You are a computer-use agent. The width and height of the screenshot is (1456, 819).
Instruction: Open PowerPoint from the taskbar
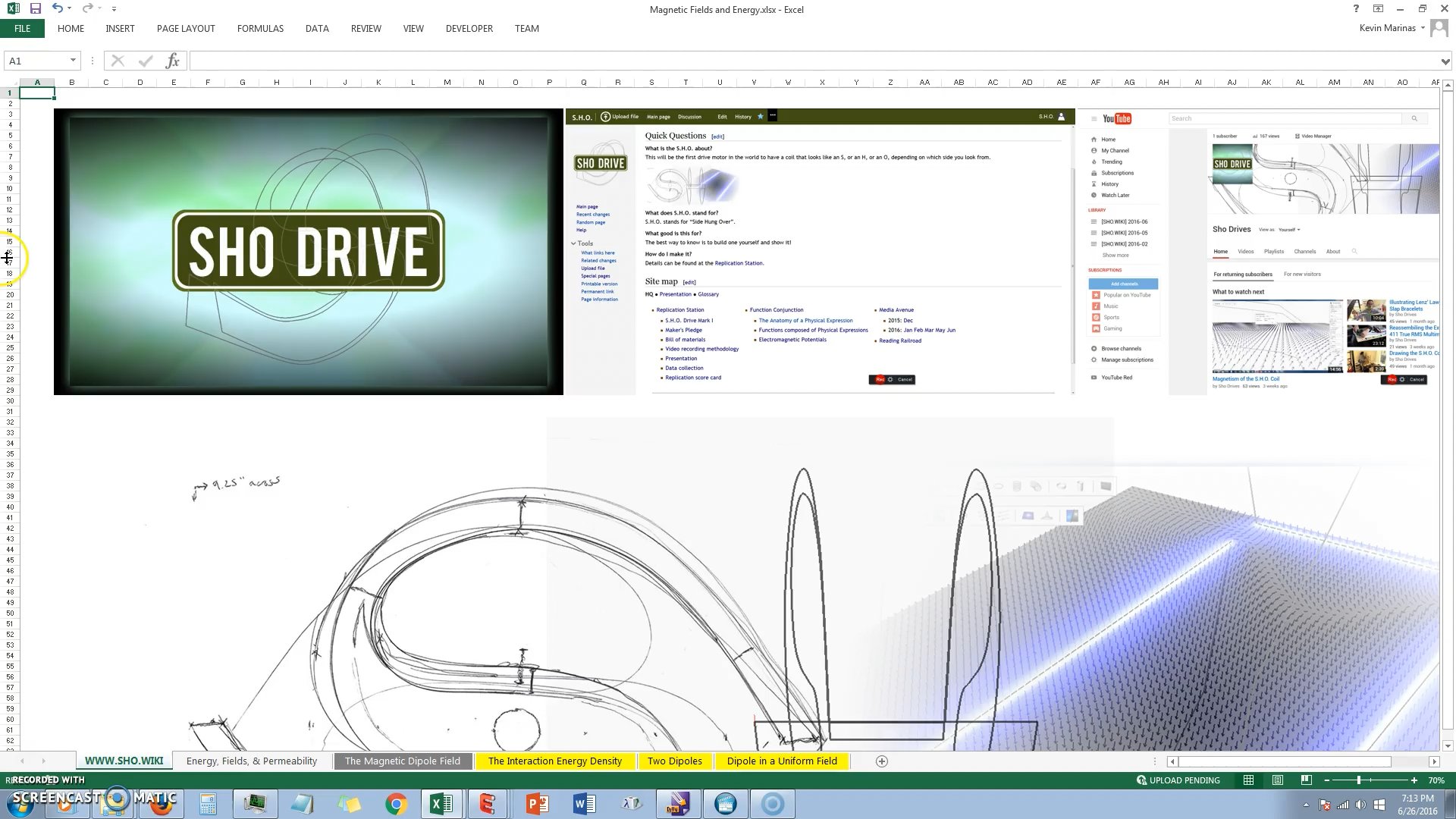click(x=537, y=804)
